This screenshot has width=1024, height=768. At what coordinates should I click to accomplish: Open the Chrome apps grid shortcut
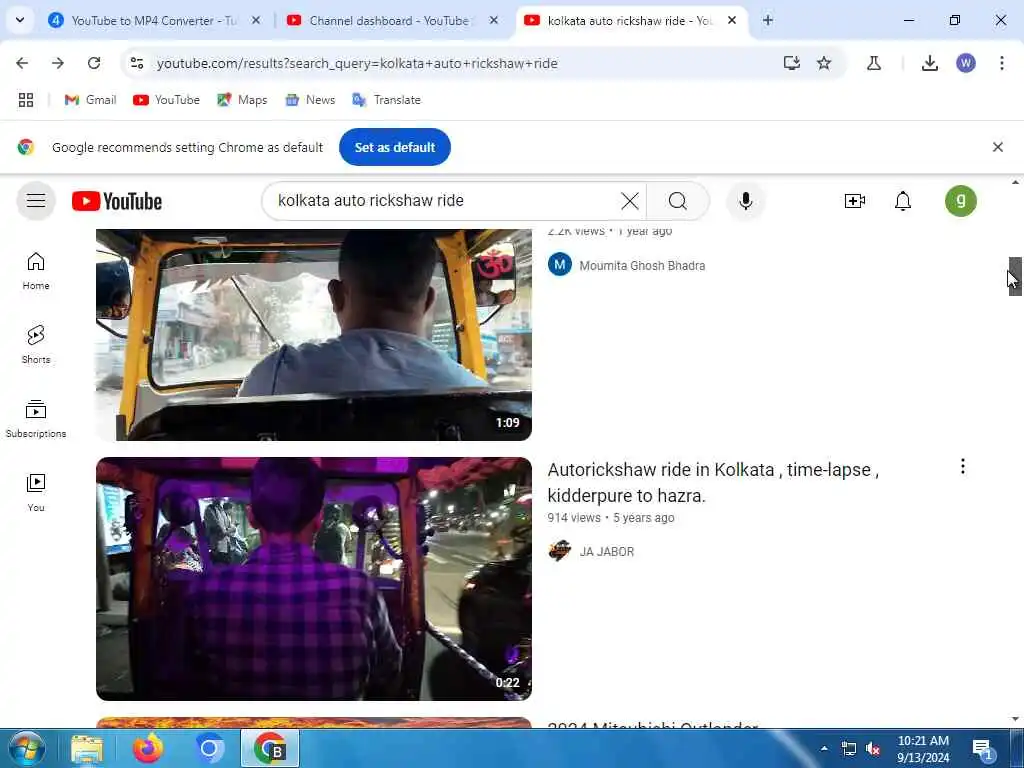click(26, 100)
